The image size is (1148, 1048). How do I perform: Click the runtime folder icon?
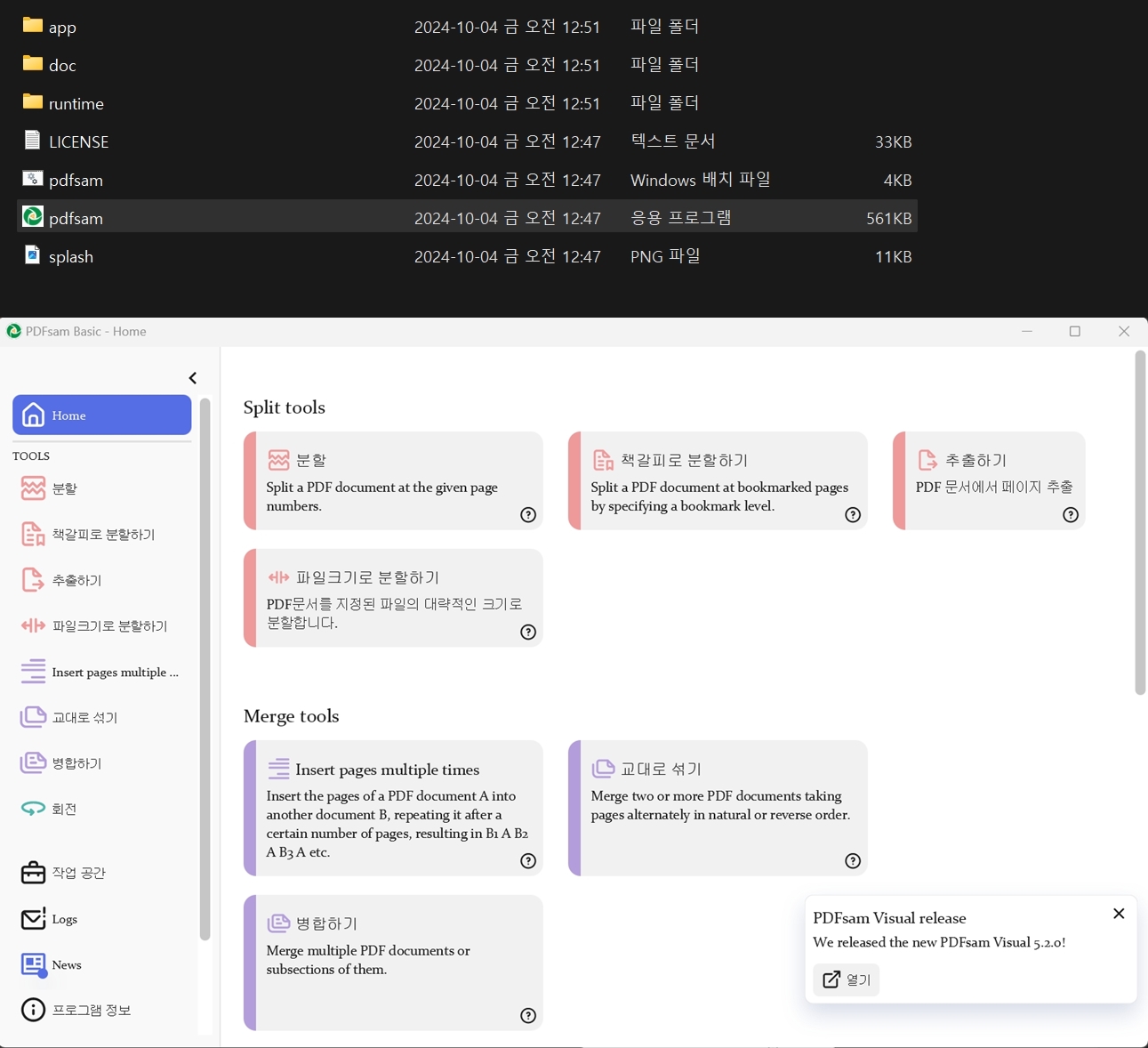click(x=33, y=101)
